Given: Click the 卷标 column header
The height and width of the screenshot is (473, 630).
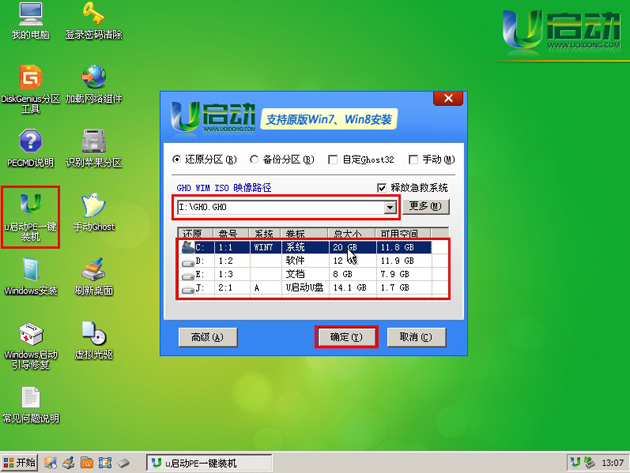Looking at the screenshot, I should pyautogui.click(x=304, y=233).
